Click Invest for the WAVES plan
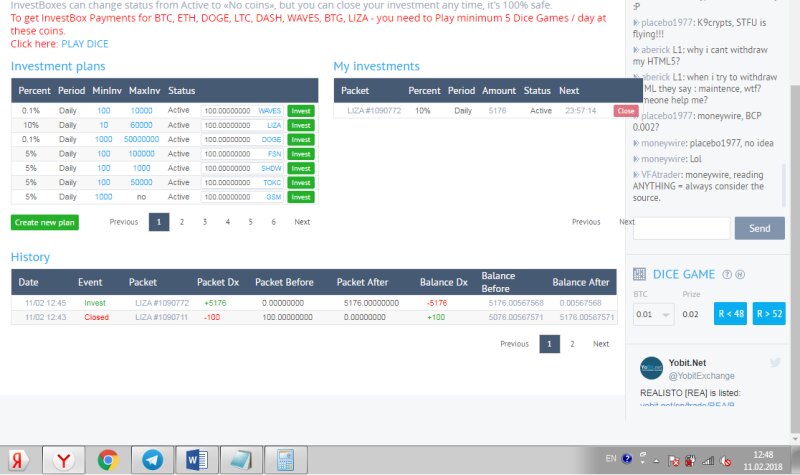The width and height of the screenshot is (800, 475). (x=300, y=111)
